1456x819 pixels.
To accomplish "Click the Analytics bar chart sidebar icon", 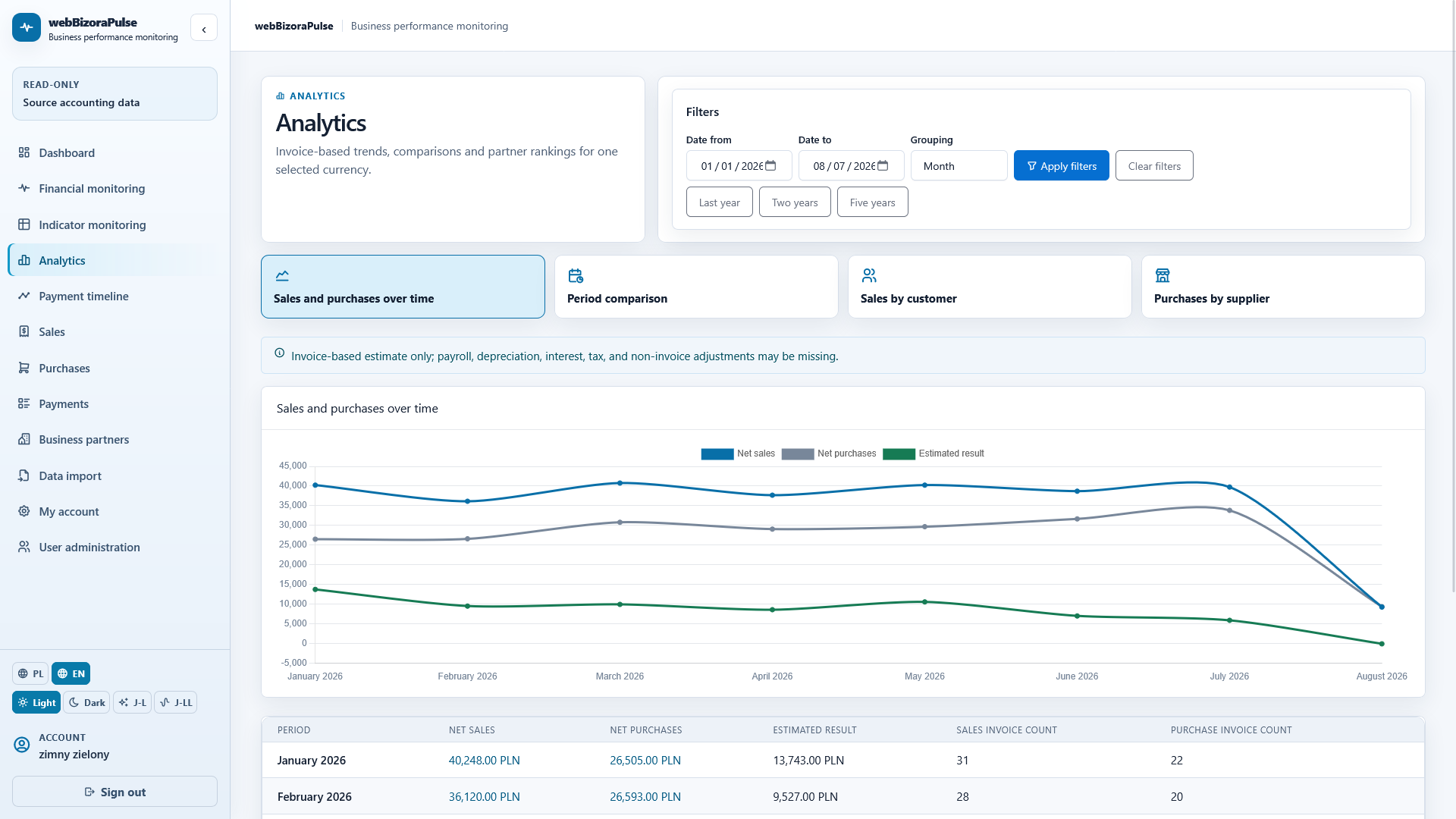I will click(24, 260).
